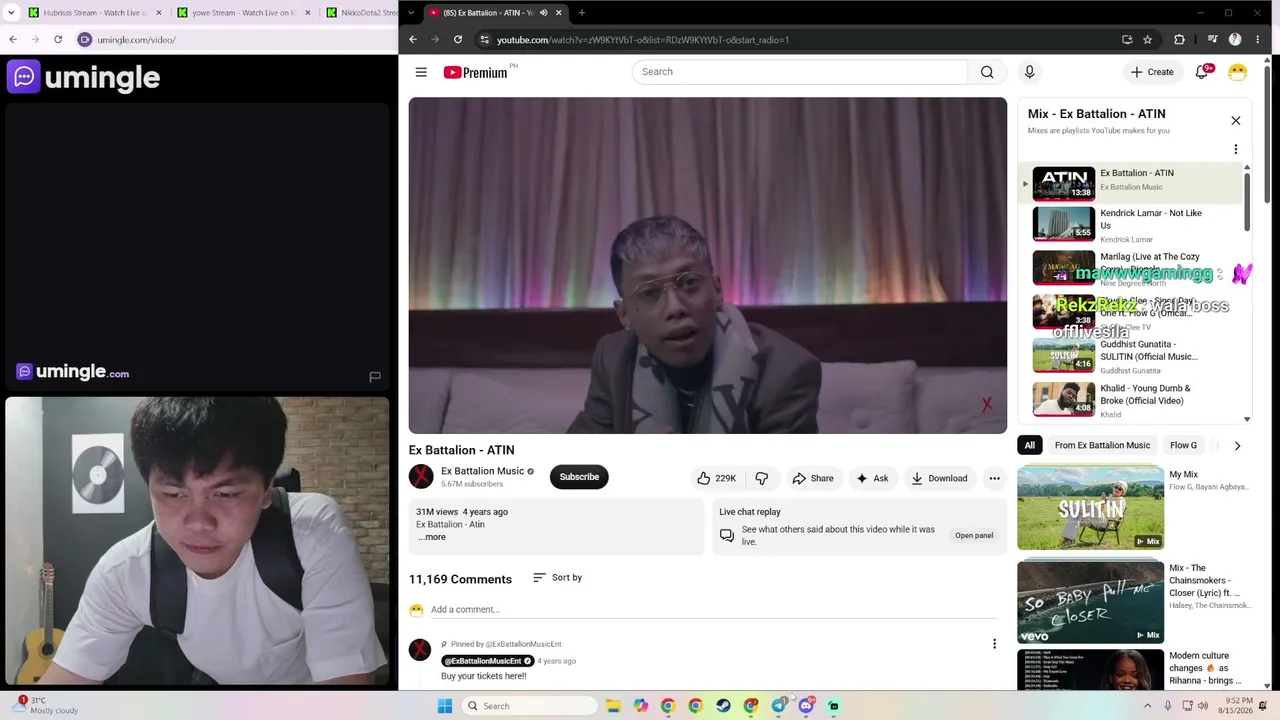Screen dimensions: 1280x720
Task: Select From Ex Battalion Music chip
Action: click(1102, 445)
